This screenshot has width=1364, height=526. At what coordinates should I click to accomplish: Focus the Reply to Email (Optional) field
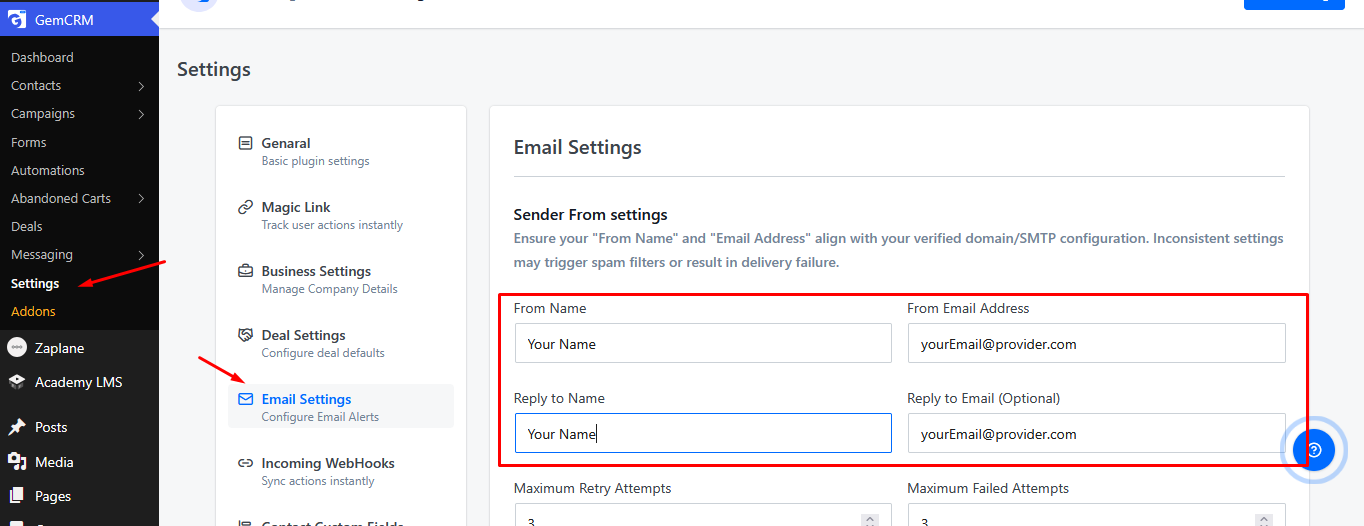(1096, 433)
